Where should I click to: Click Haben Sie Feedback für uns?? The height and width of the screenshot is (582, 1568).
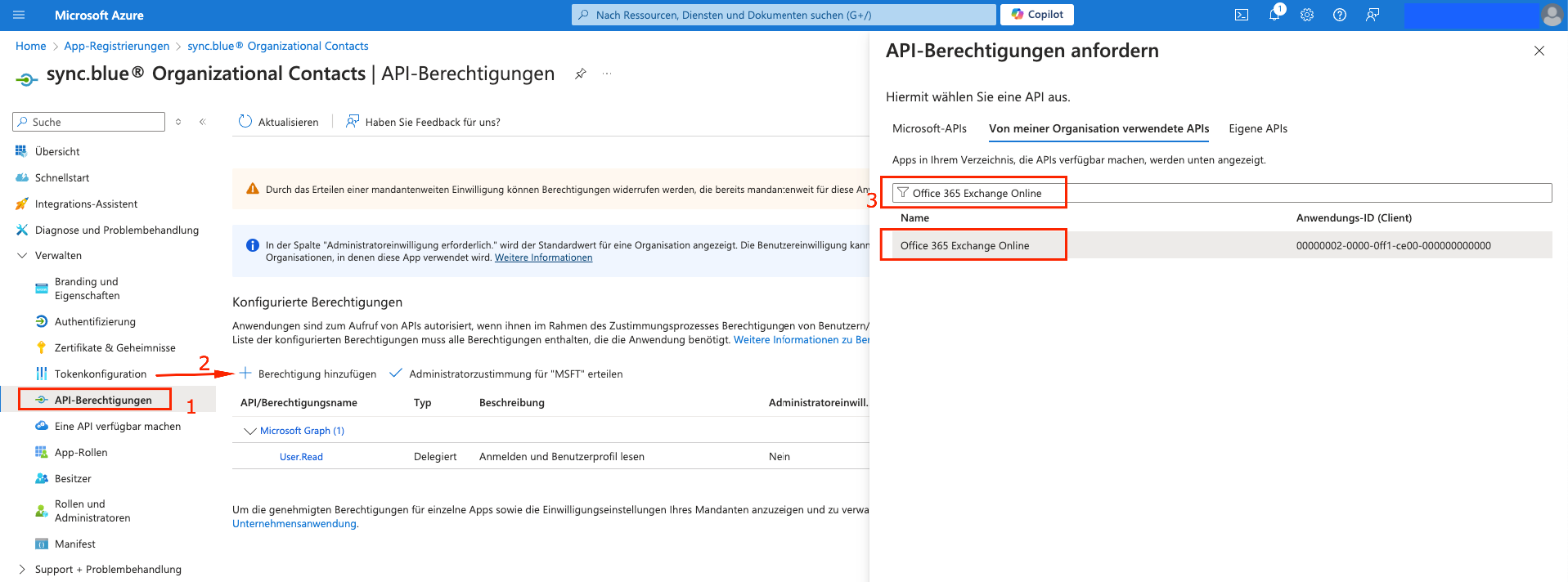pos(423,122)
